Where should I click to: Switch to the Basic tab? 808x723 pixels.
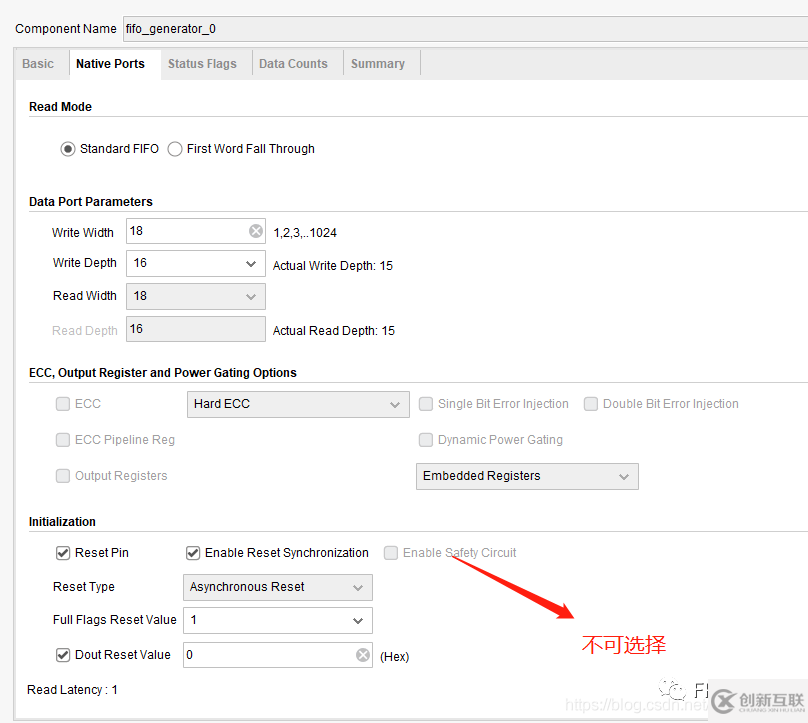(38, 64)
